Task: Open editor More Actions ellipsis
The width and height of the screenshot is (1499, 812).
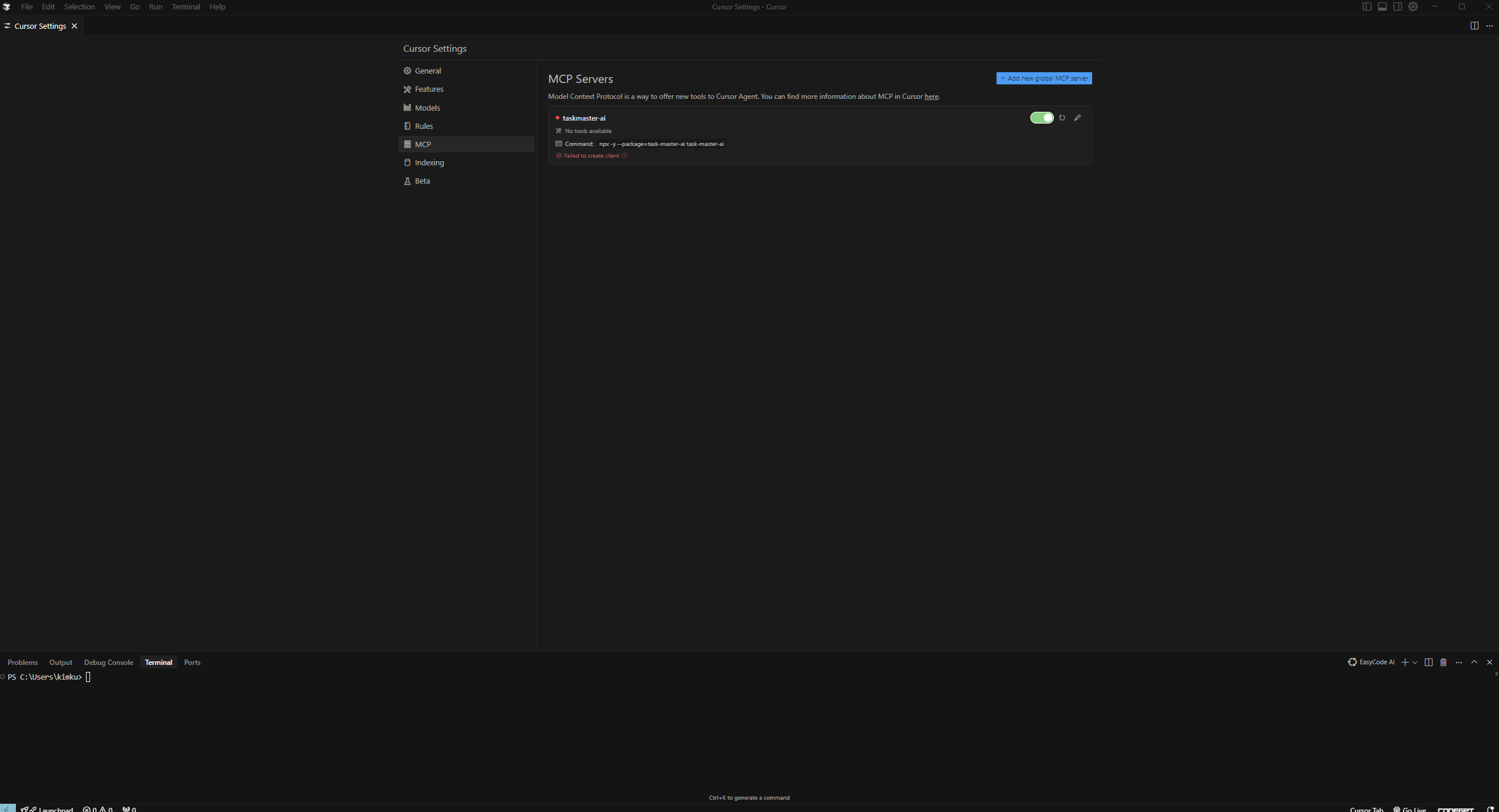Action: (1490, 26)
